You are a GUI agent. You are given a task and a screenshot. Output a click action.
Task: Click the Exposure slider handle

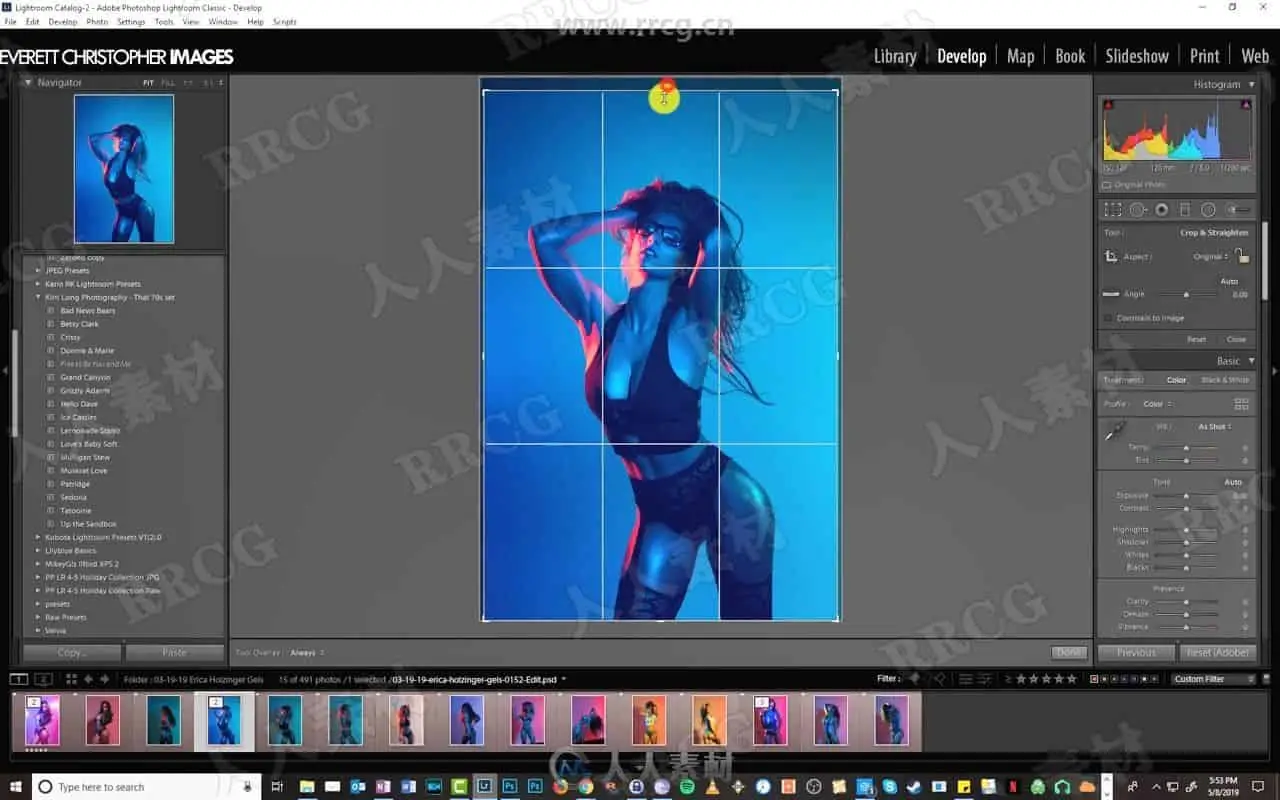1186,496
